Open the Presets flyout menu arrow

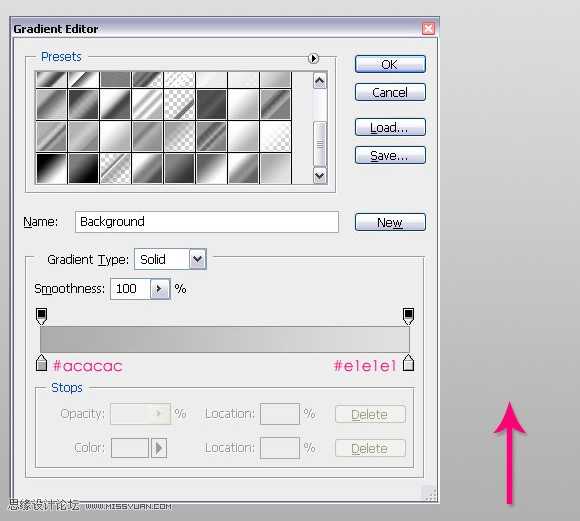point(313,58)
